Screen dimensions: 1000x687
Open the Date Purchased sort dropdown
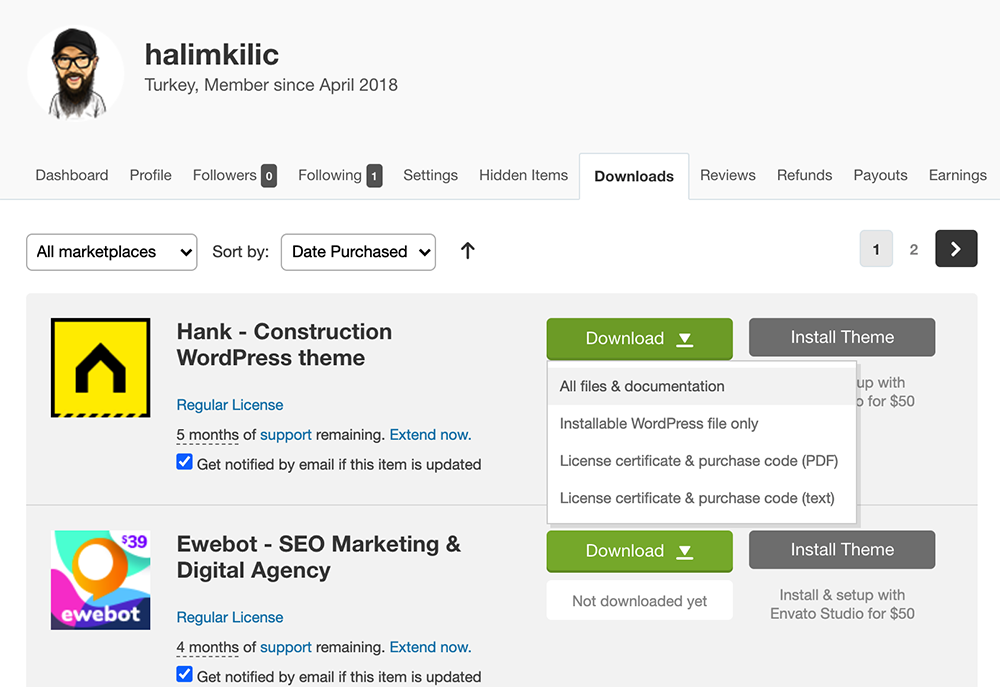tap(358, 252)
